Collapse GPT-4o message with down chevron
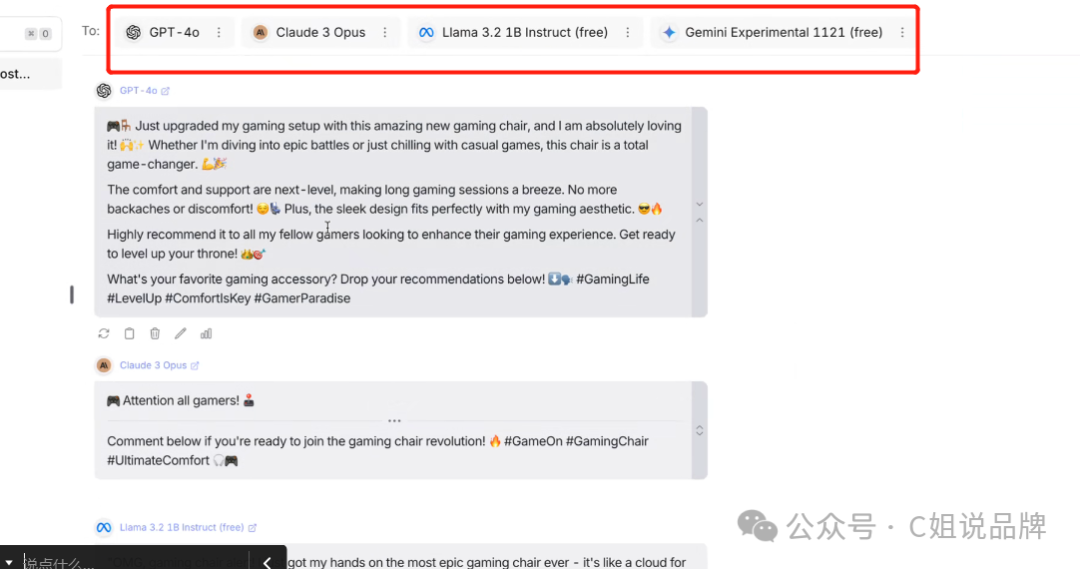This screenshot has width=1080, height=569. click(x=699, y=205)
